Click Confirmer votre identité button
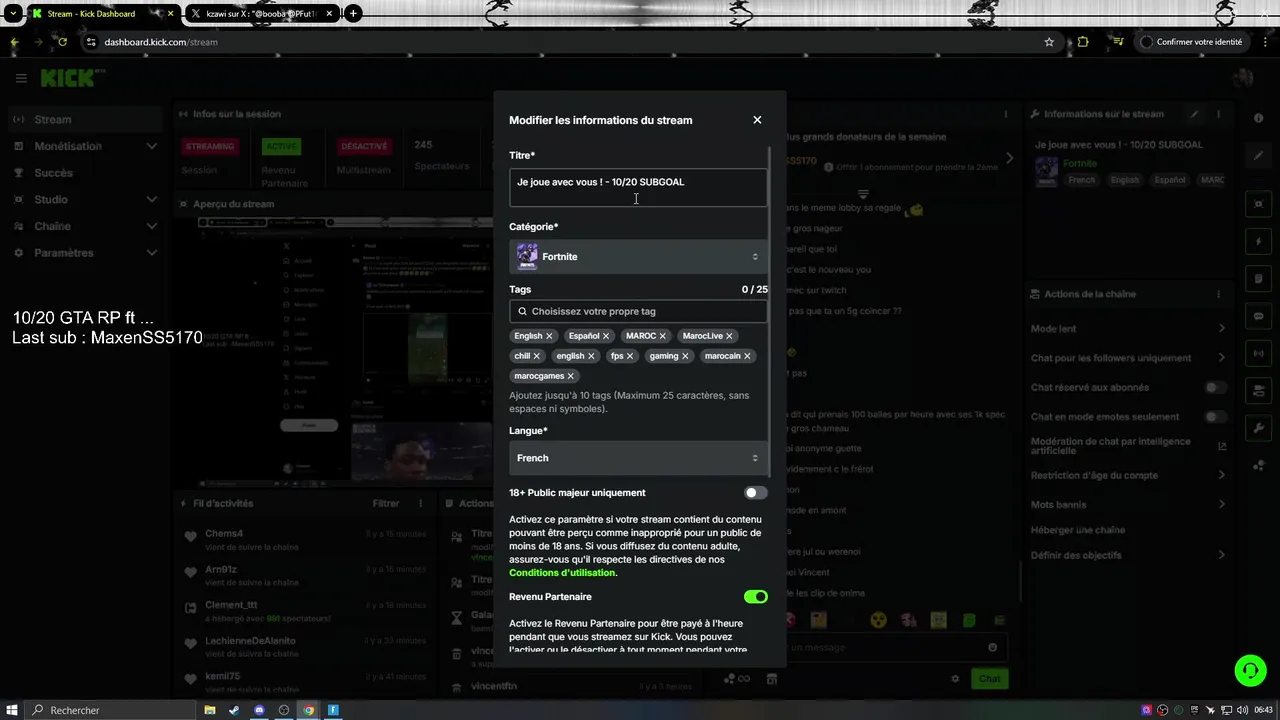The image size is (1280, 720). point(1192,42)
